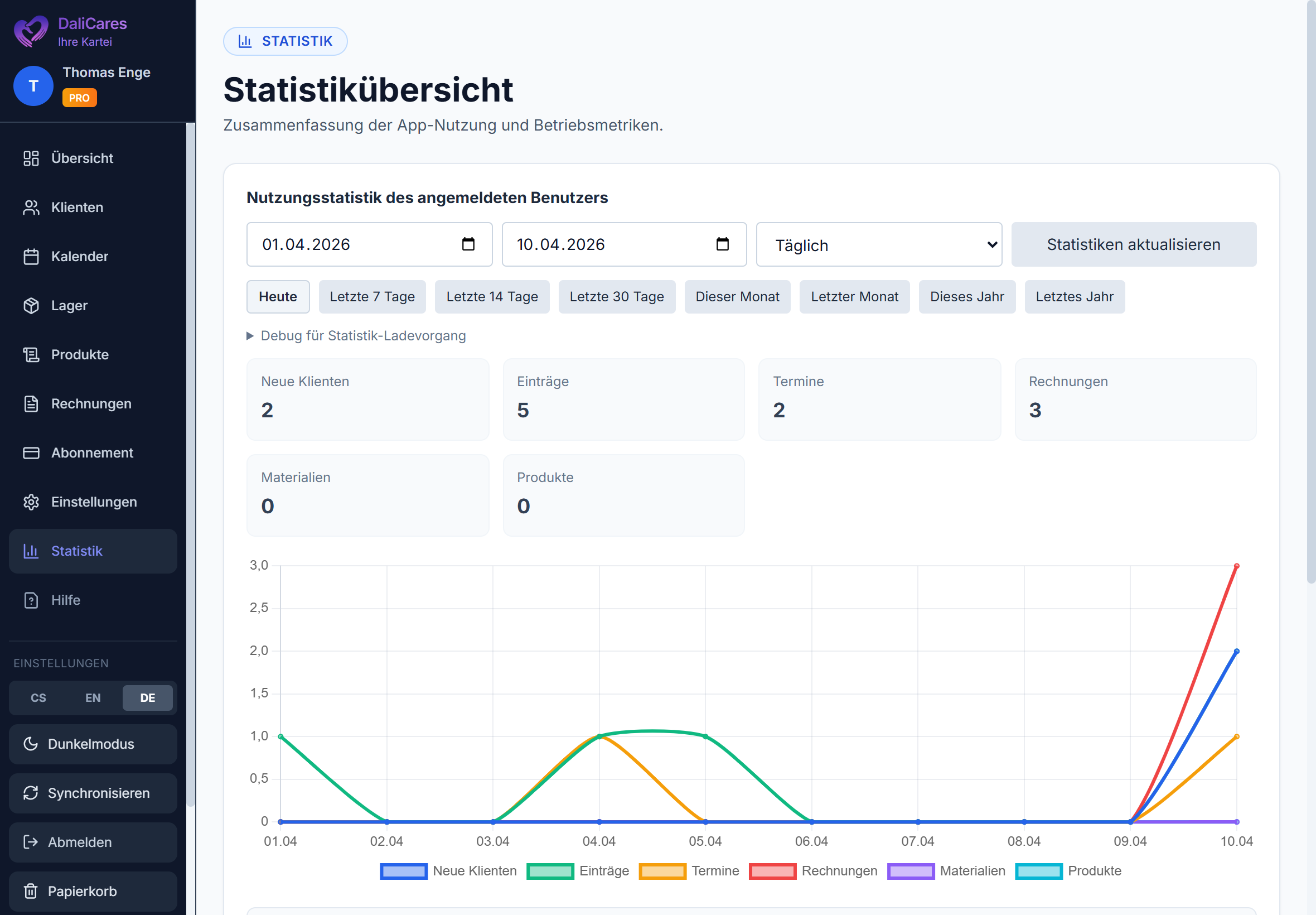Screen dimensions: 1316x915
Task: Click the Synchronisieren refresh icon
Action: coord(31,793)
